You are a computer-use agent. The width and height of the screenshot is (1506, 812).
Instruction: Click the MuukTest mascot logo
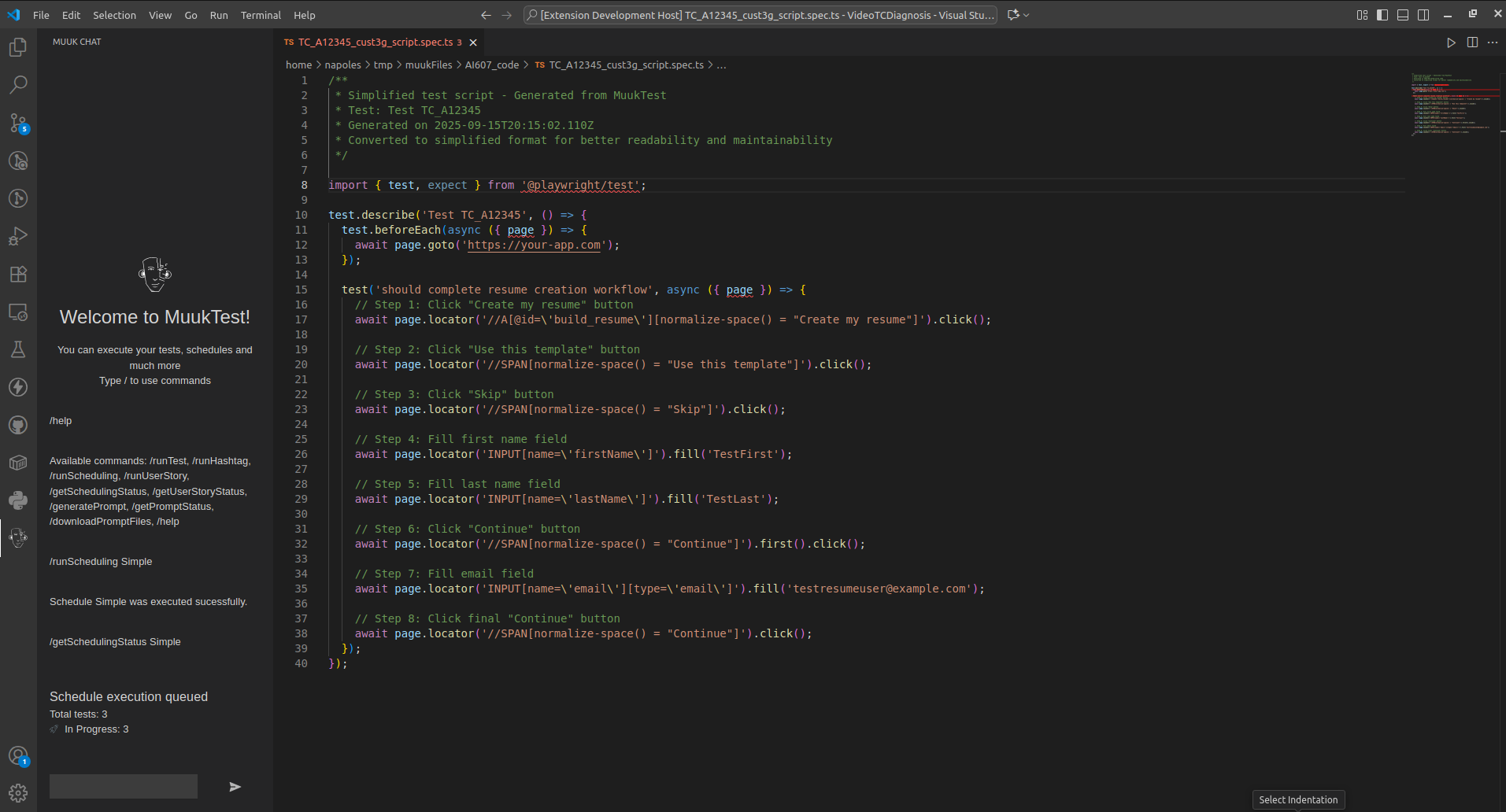[x=155, y=275]
